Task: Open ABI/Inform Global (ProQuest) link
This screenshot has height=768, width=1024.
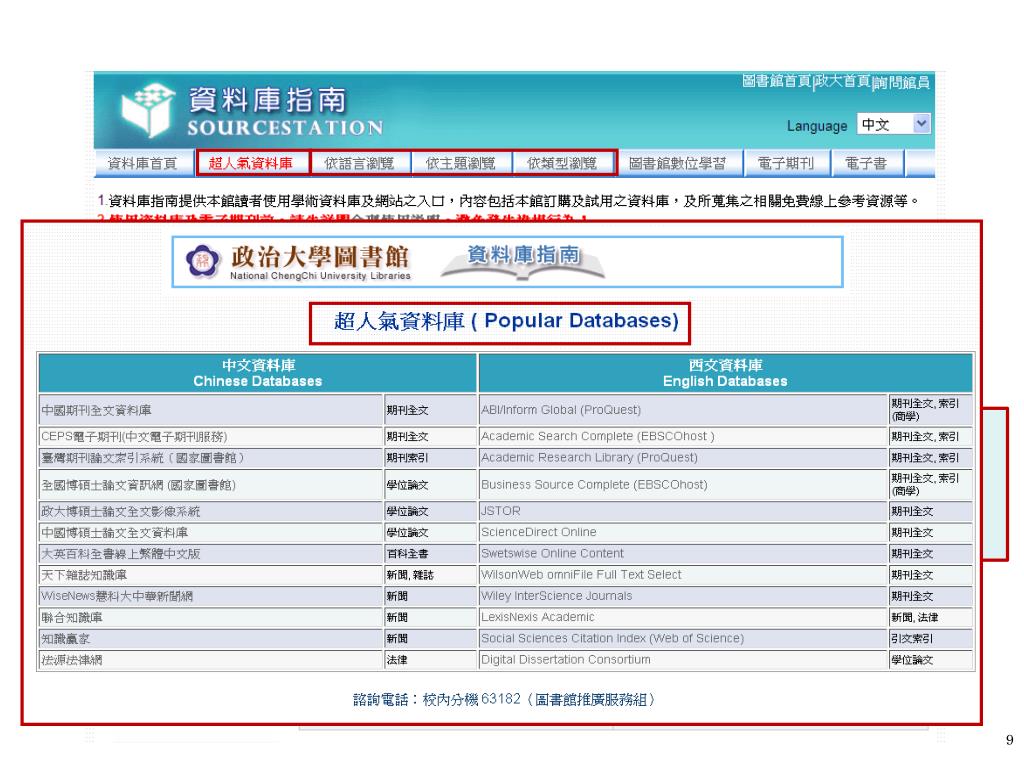Action: coord(561,409)
